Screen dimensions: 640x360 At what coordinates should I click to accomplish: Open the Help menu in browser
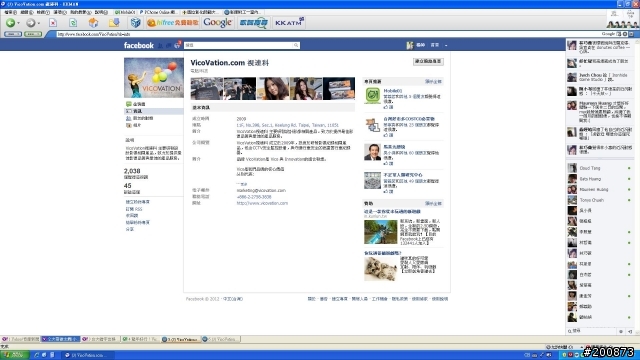[101, 12]
